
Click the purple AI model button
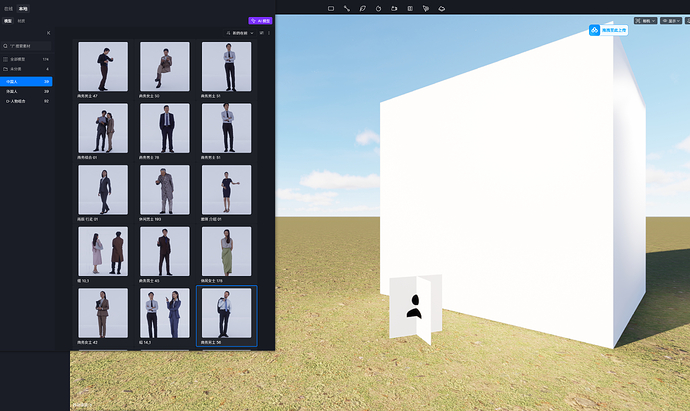pyautogui.click(x=259, y=20)
